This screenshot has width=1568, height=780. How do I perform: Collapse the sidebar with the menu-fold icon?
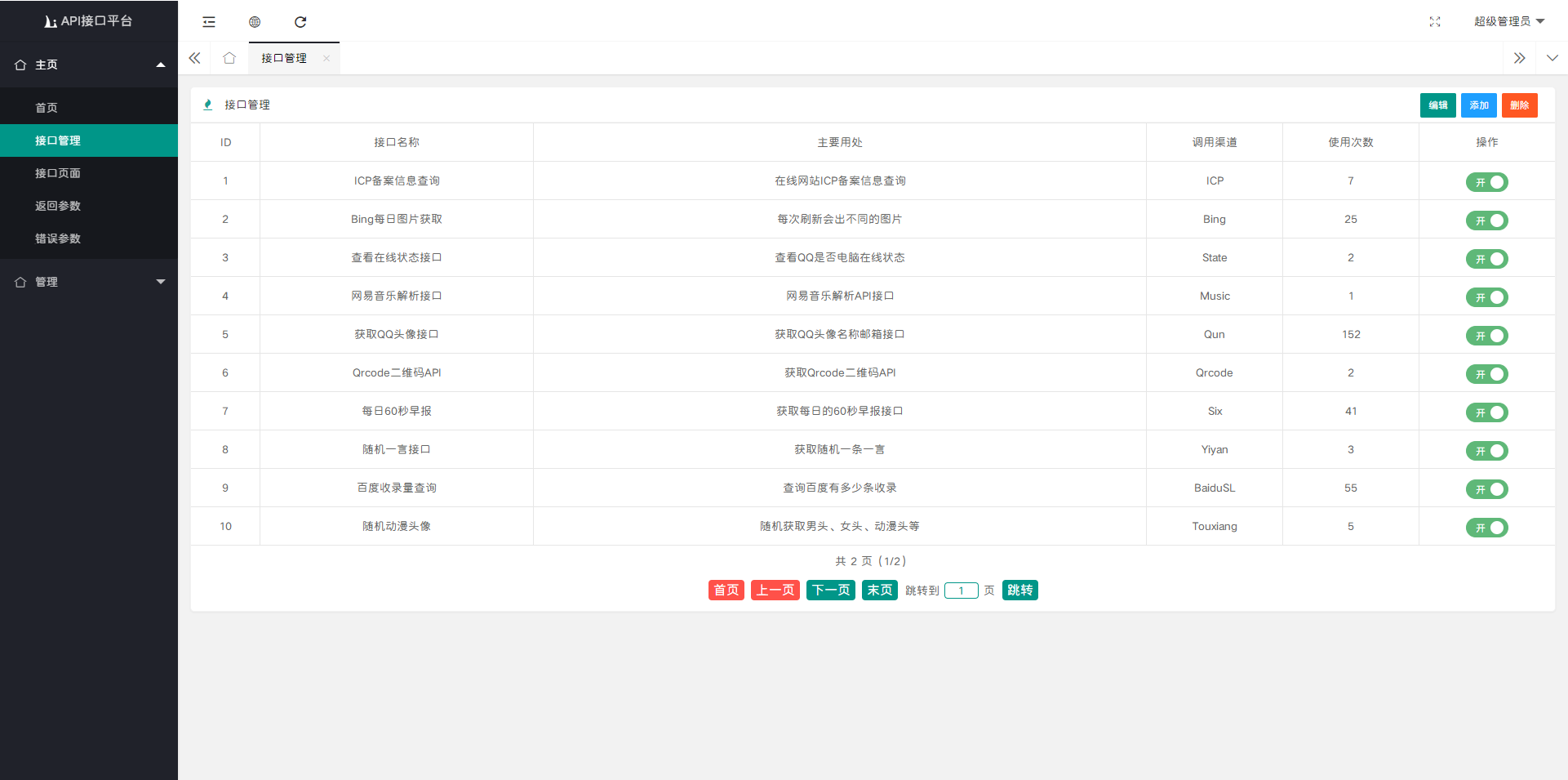[209, 22]
